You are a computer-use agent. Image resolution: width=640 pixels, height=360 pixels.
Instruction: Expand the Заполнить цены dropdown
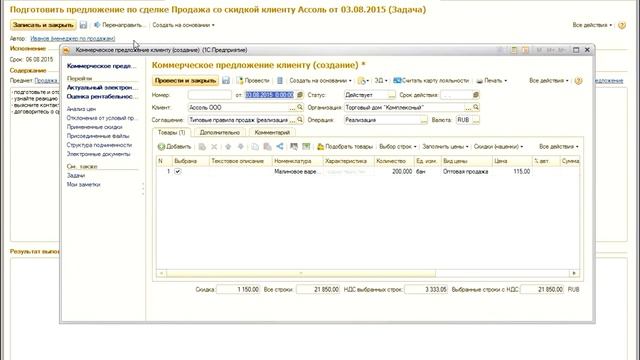click(445, 147)
